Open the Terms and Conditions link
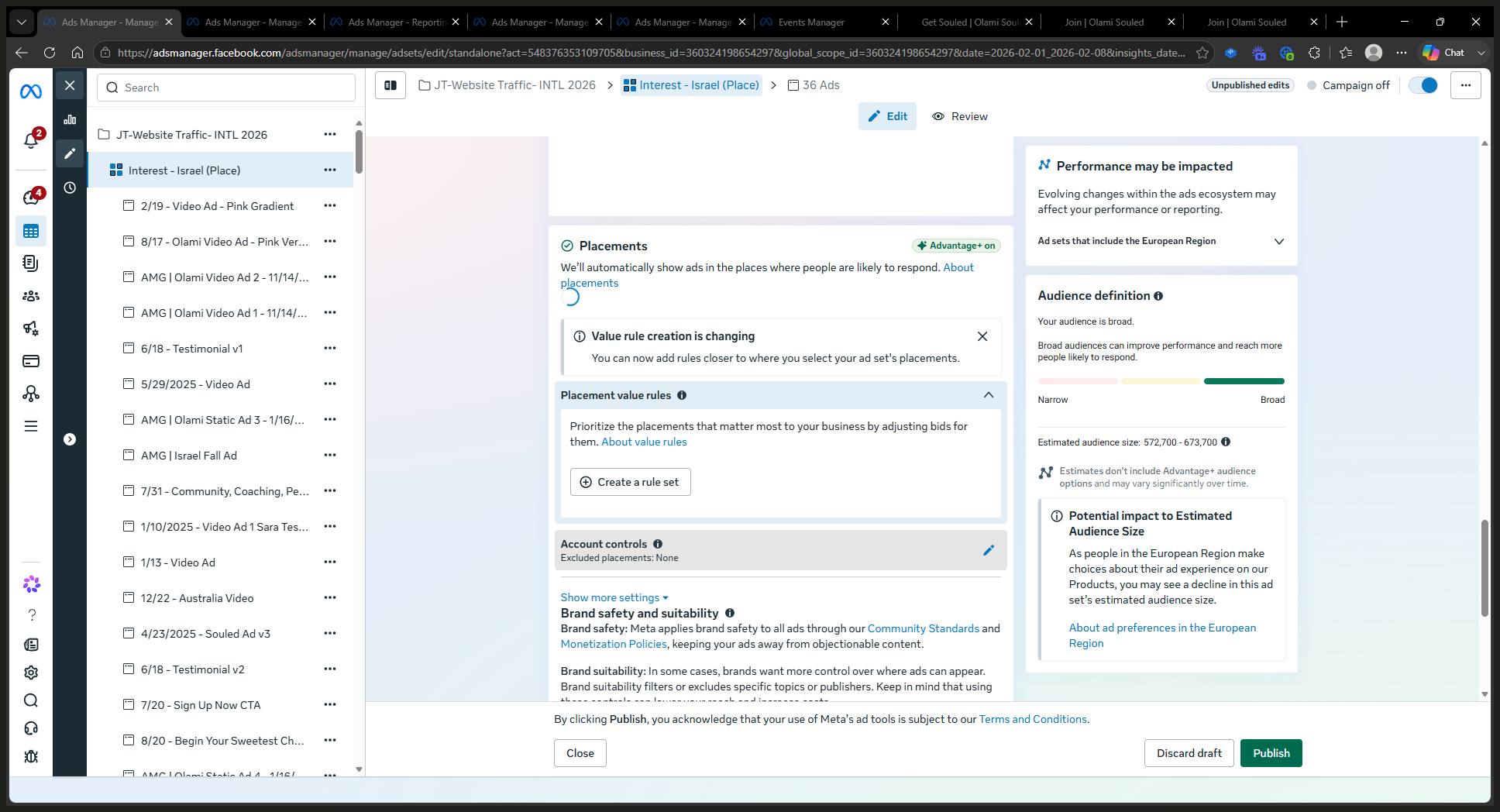Viewport: 1500px width, 812px height. [1033, 719]
